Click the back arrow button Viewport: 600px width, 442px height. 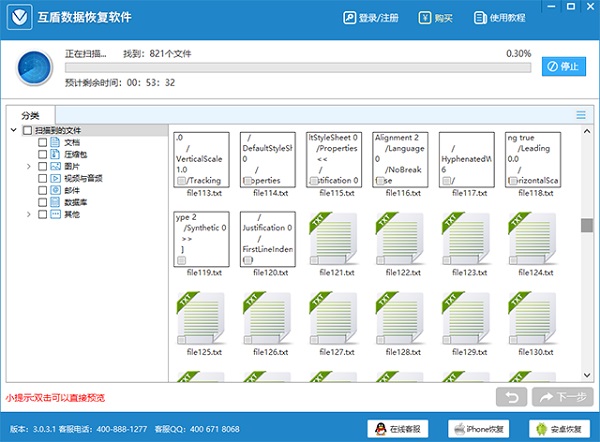click(512, 397)
